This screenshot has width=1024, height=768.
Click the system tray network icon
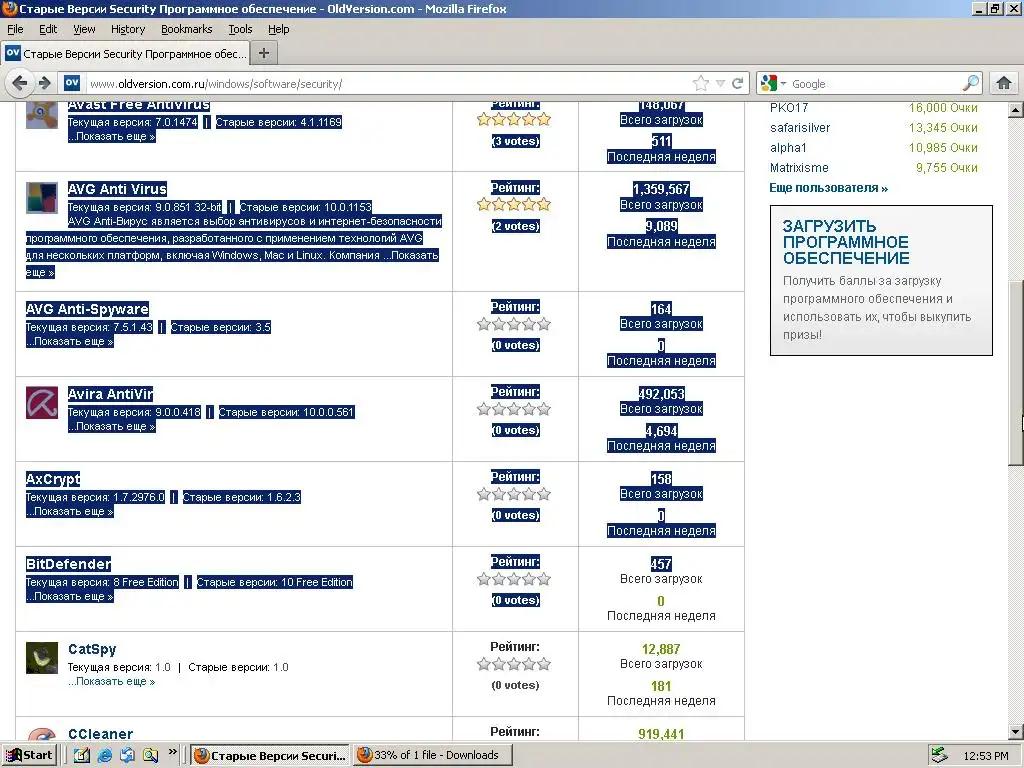[x=939, y=755]
